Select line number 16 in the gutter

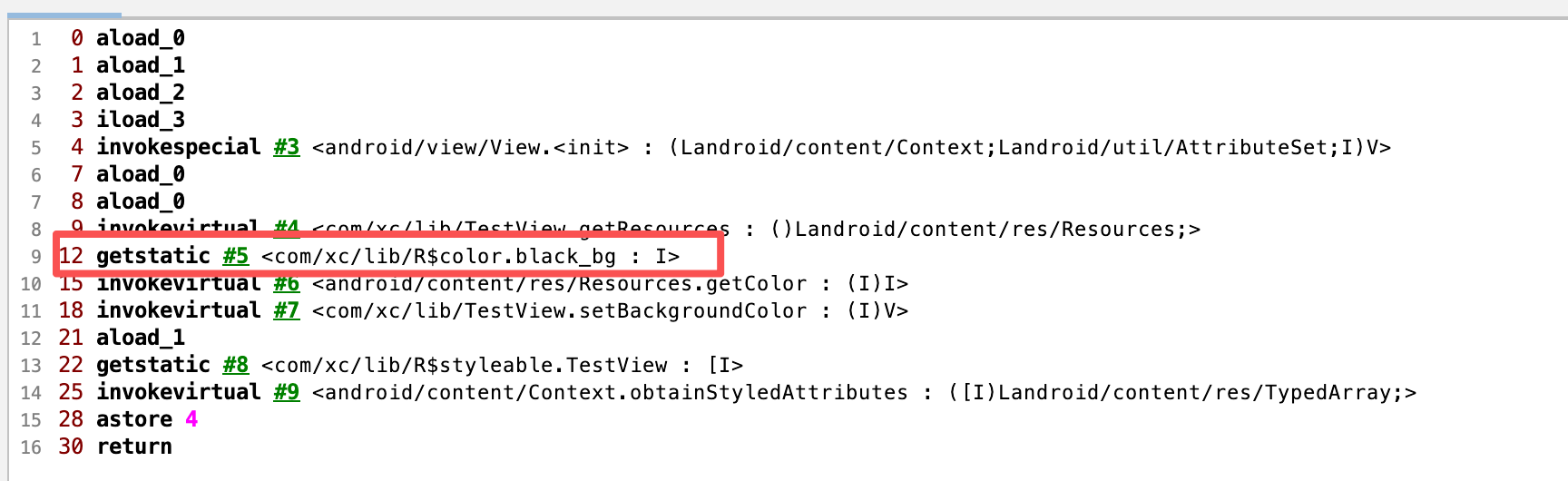point(31,447)
